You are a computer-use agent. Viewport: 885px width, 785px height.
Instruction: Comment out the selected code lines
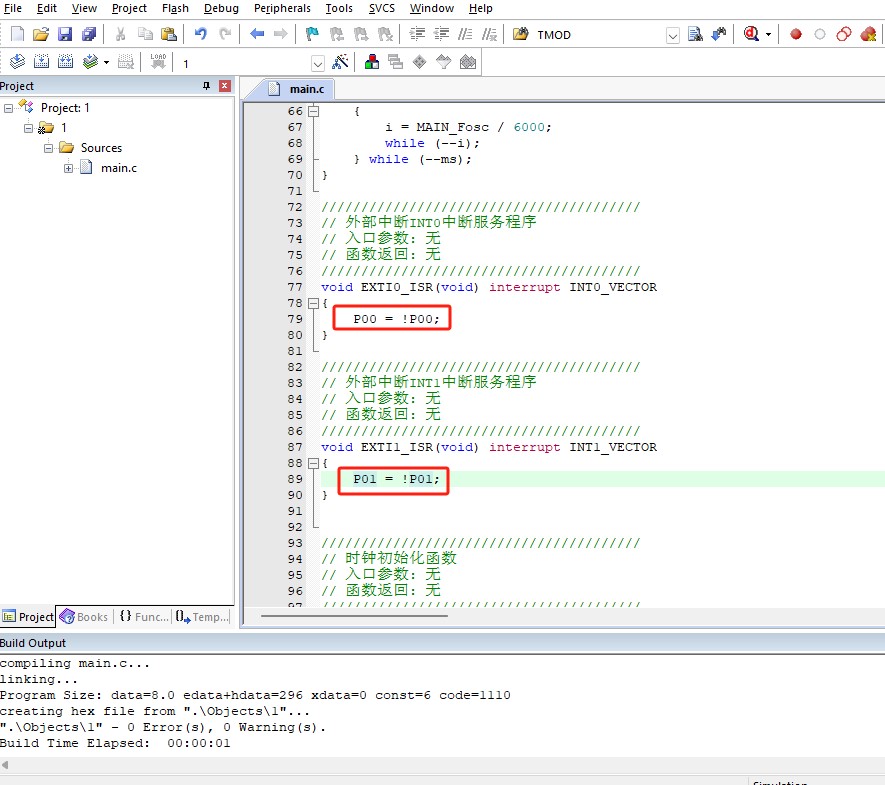pyautogui.click(x=465, y=34)
